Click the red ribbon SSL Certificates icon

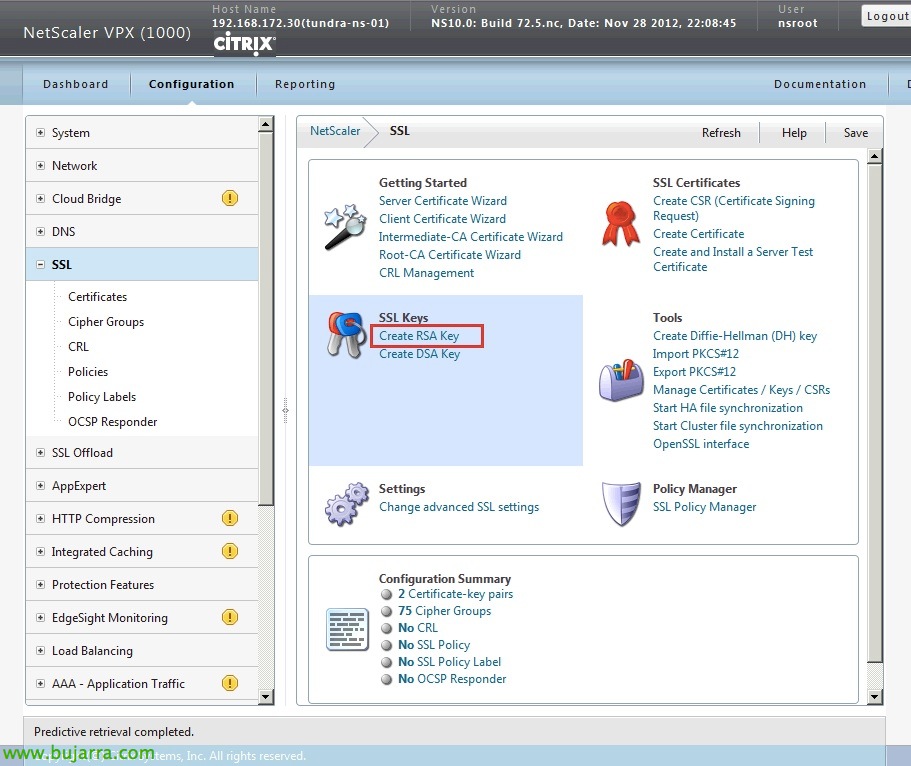621,224
